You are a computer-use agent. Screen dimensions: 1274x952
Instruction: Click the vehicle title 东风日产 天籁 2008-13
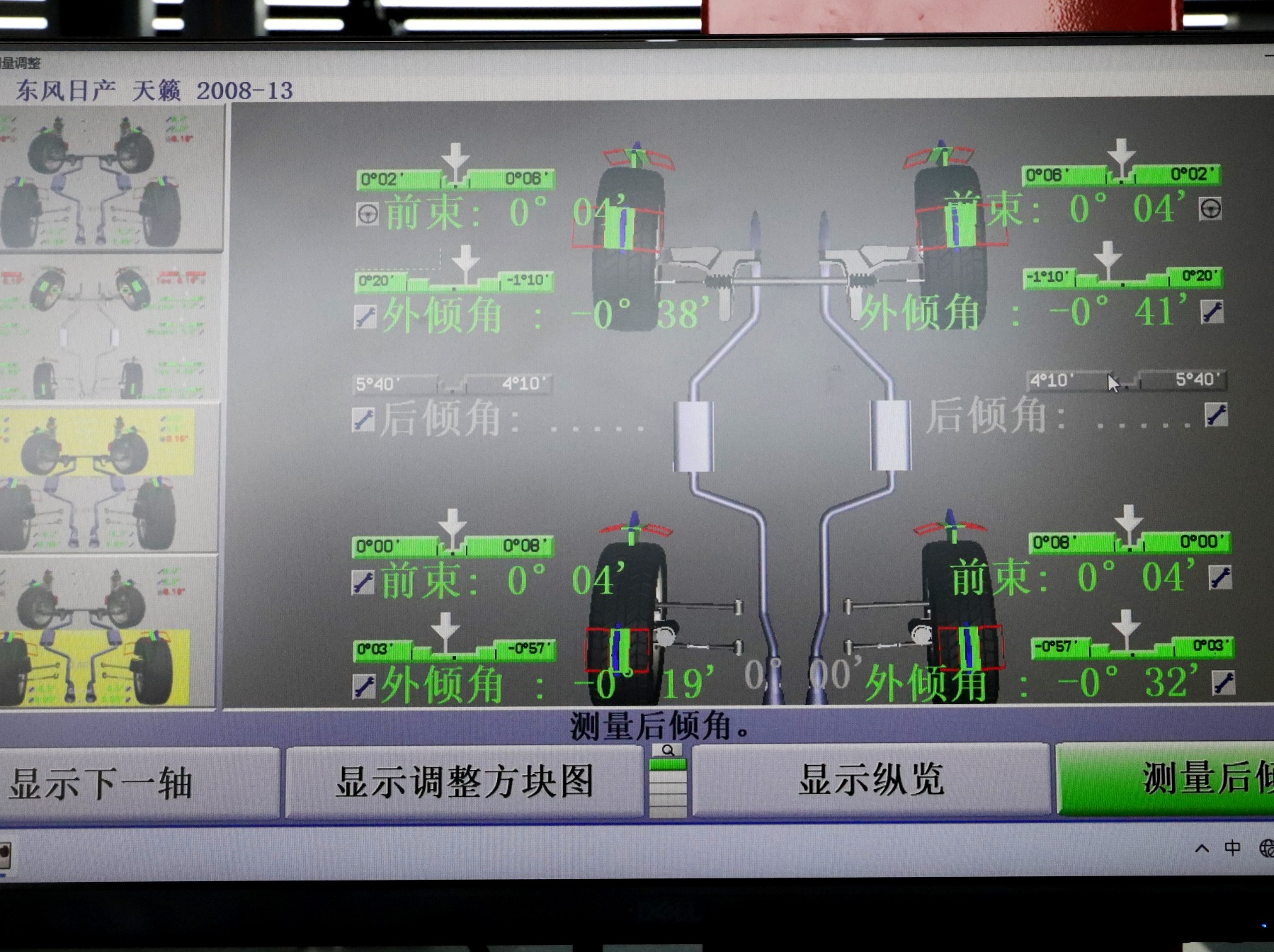pos(154,90)
